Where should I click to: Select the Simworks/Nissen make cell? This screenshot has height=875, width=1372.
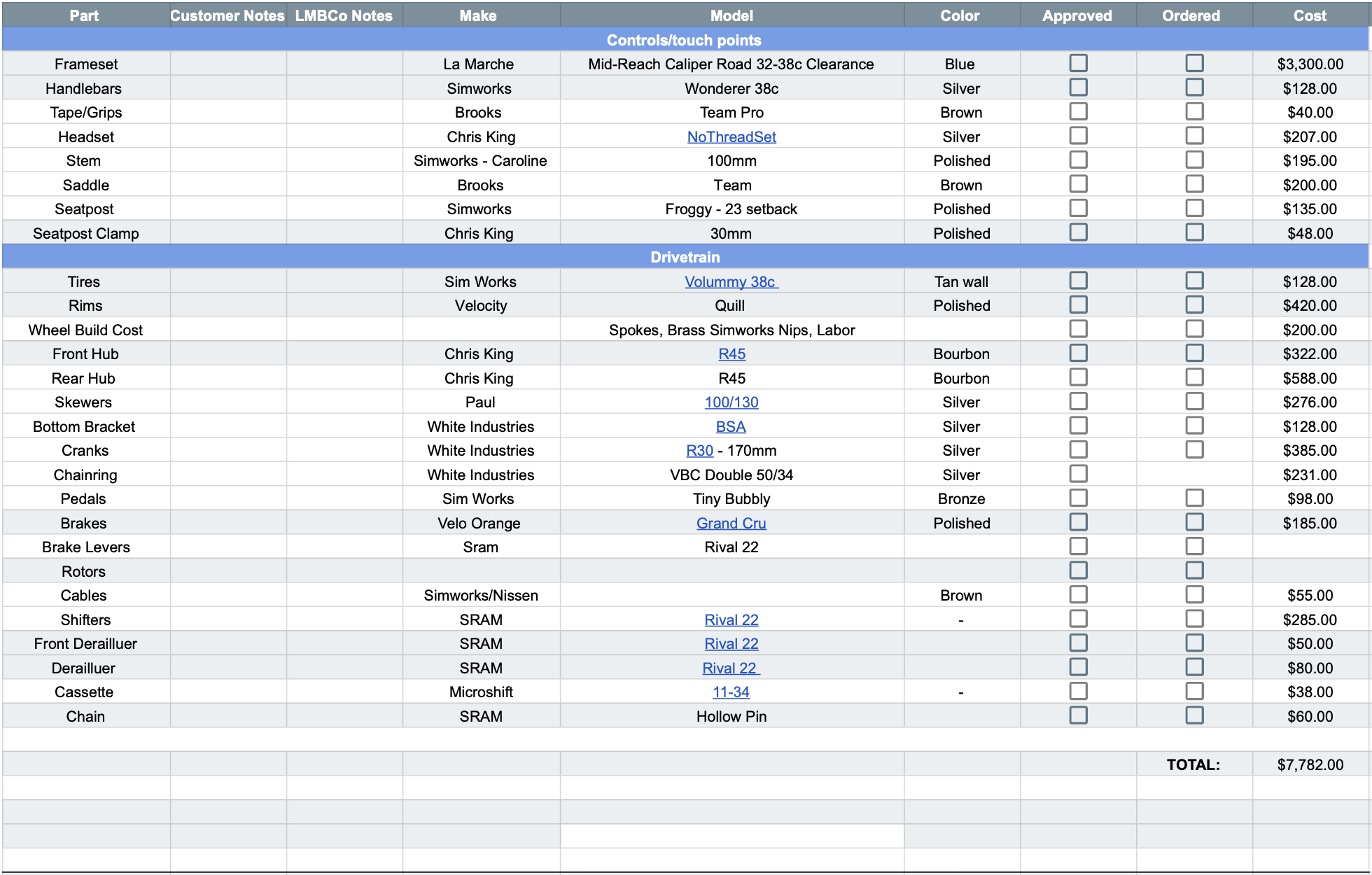(x=481, y=595)
